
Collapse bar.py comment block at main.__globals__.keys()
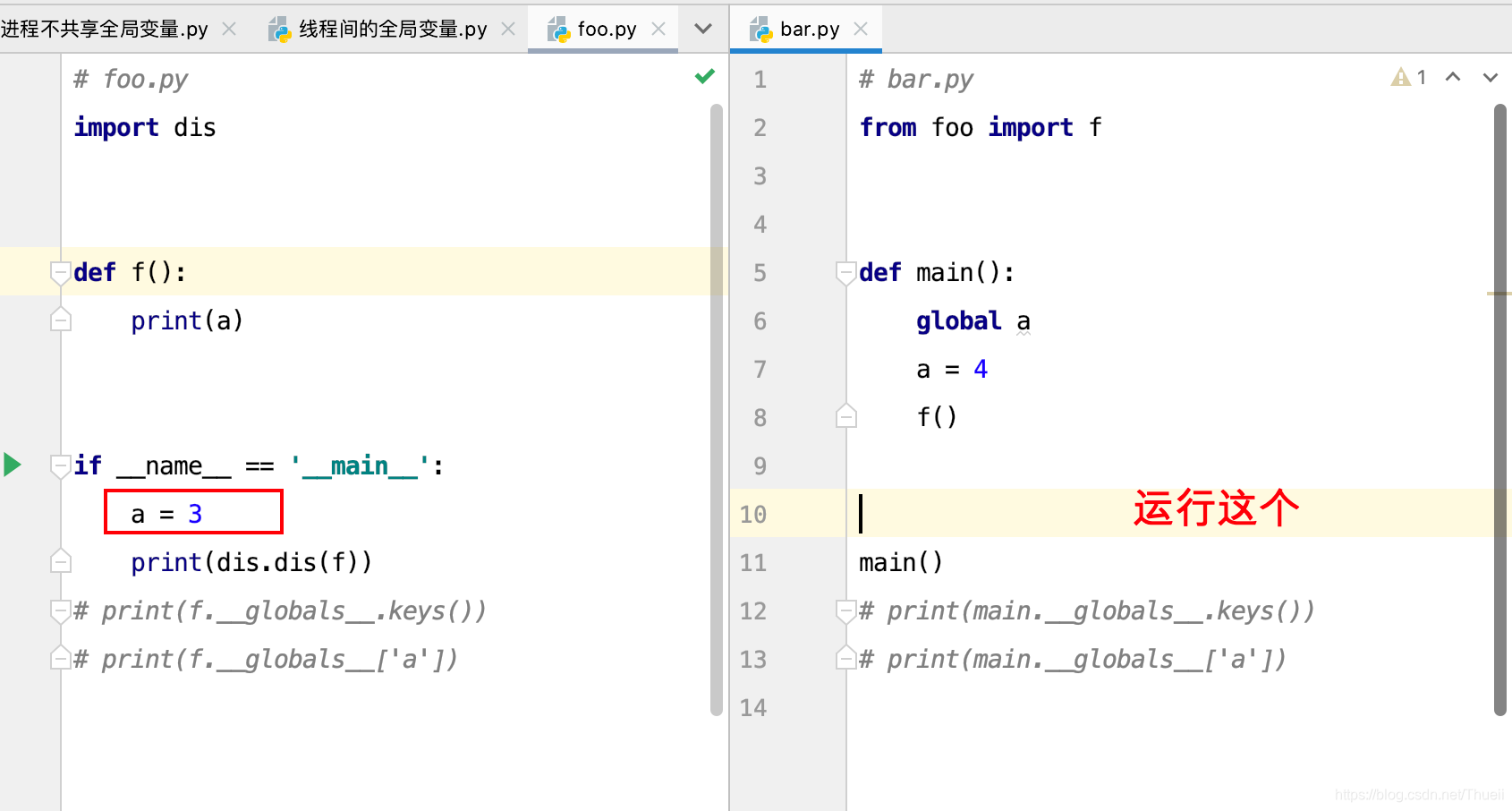coord(846,611)
